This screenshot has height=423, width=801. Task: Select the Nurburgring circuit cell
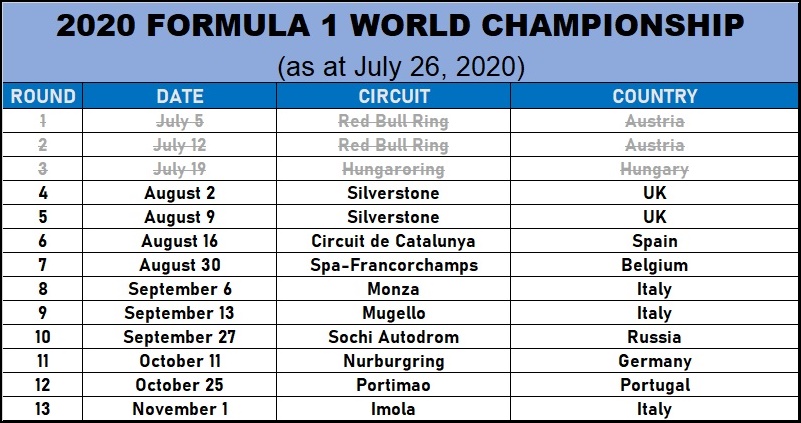(394, 361)
